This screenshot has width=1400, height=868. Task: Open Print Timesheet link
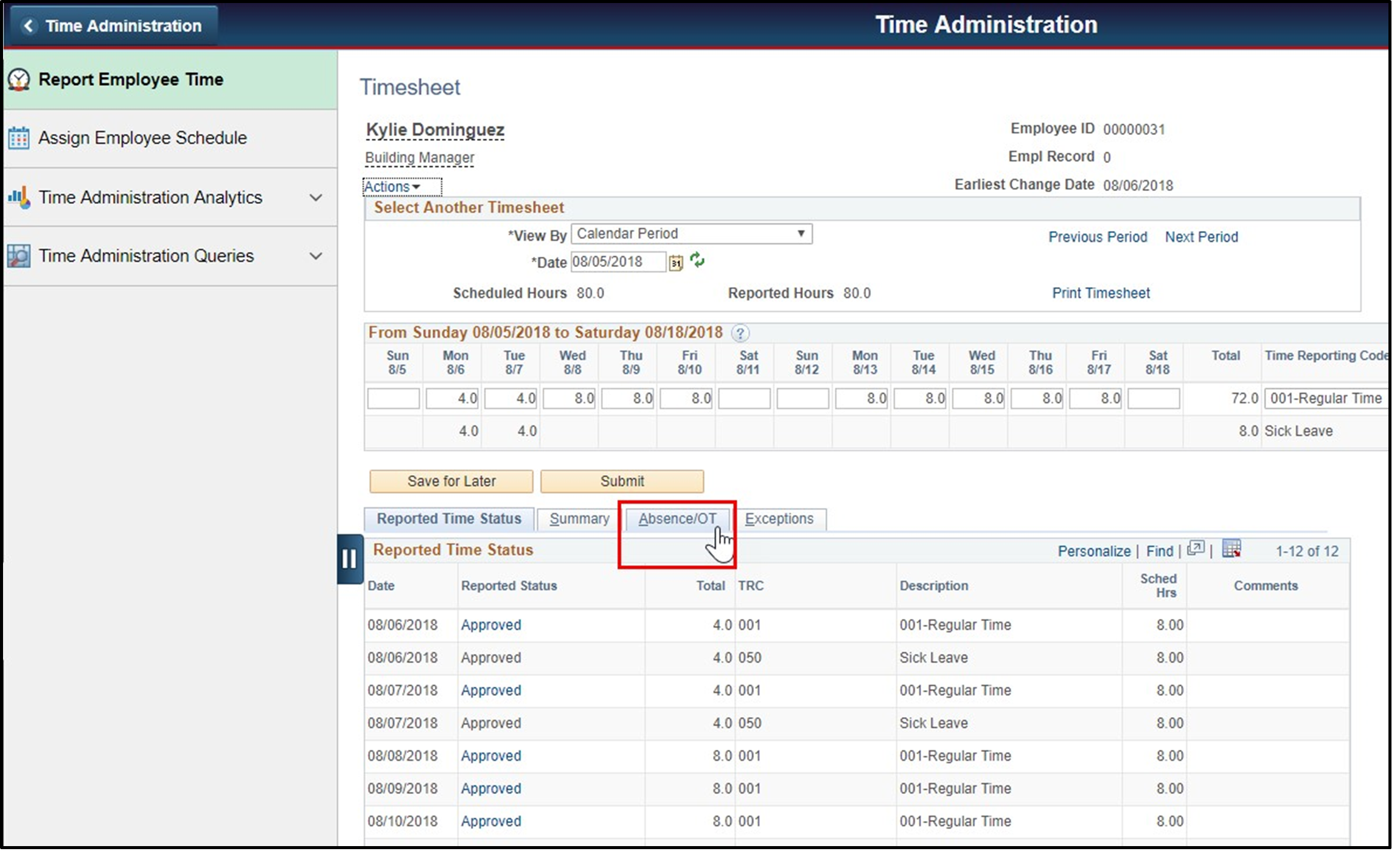[1100, 293]
